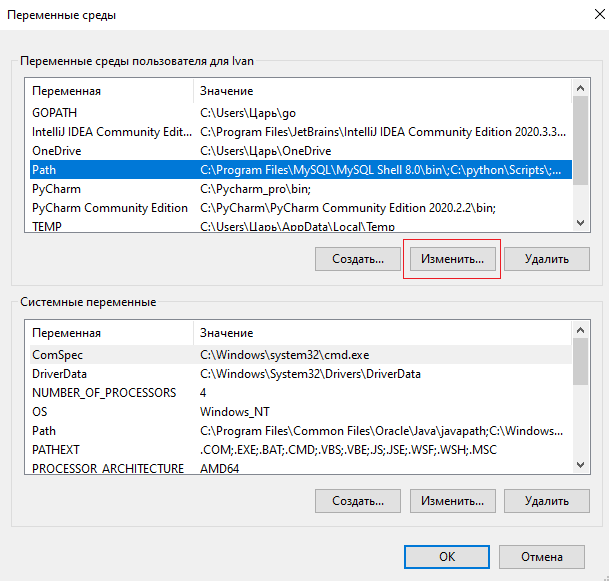Click Создать under user variables

[x=358, y=259]
